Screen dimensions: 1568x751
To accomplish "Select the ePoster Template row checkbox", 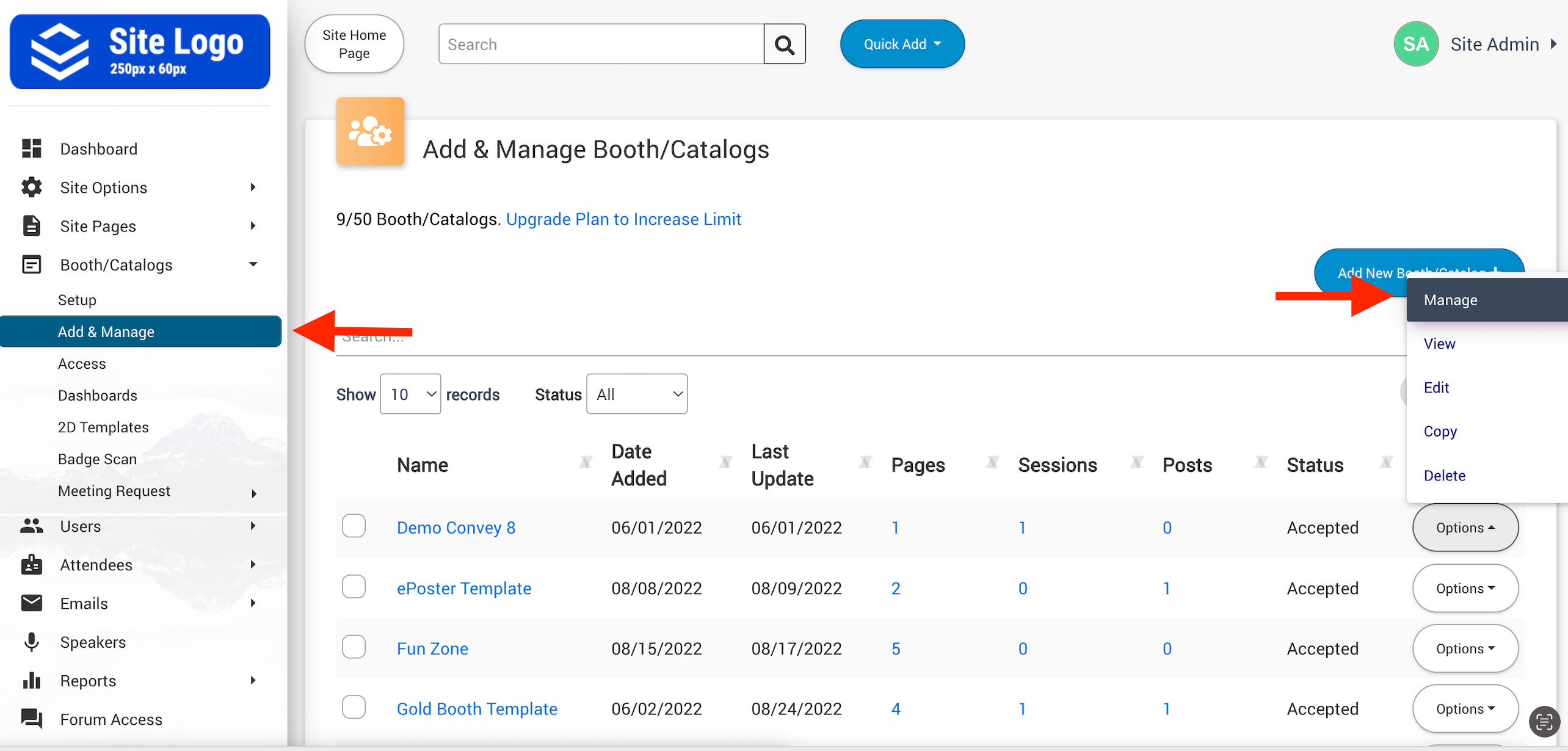I will pyautogui.click(x=354, y=587).
